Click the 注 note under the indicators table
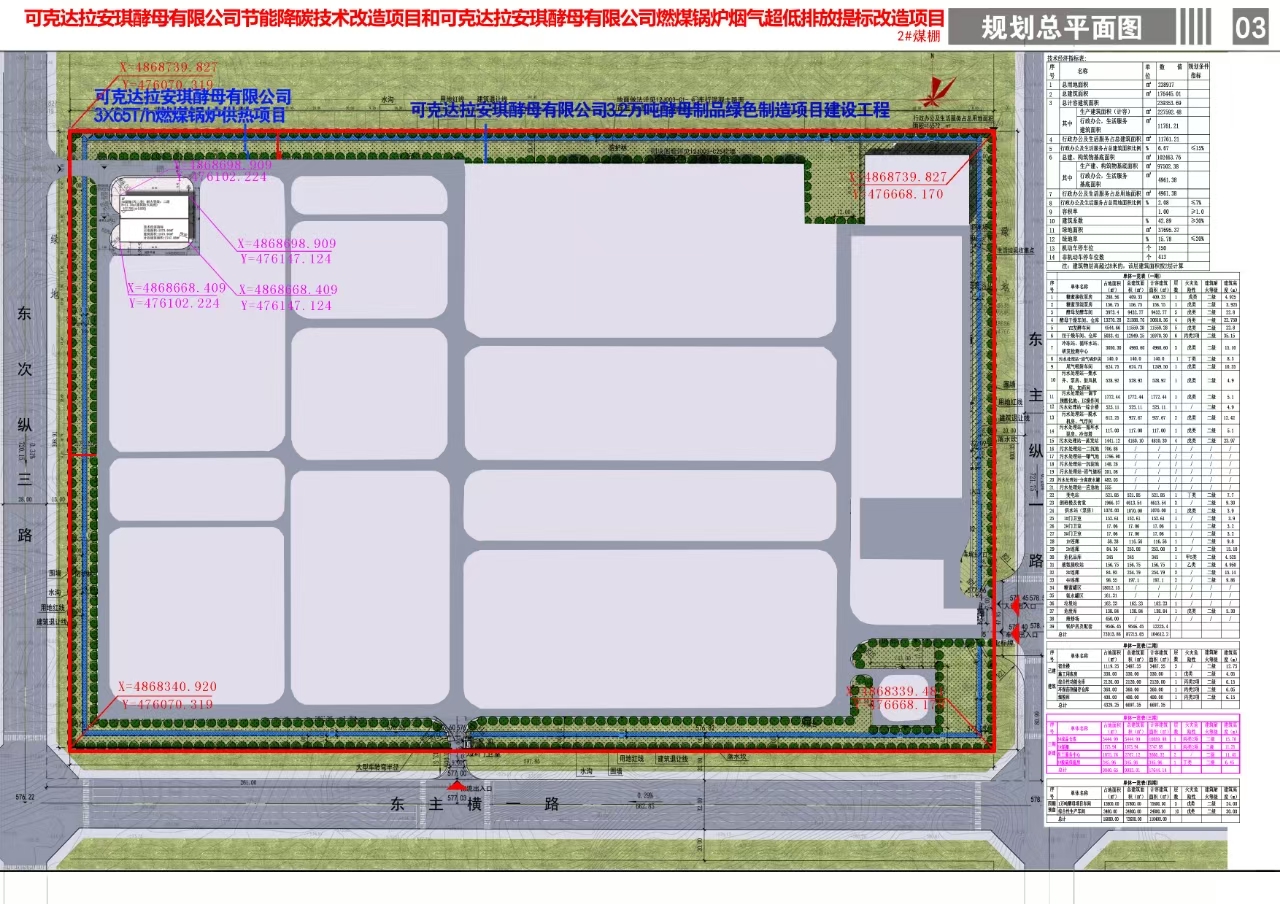The width and height of the screenshot is (1280, 904). click(x=1123, y=266)
